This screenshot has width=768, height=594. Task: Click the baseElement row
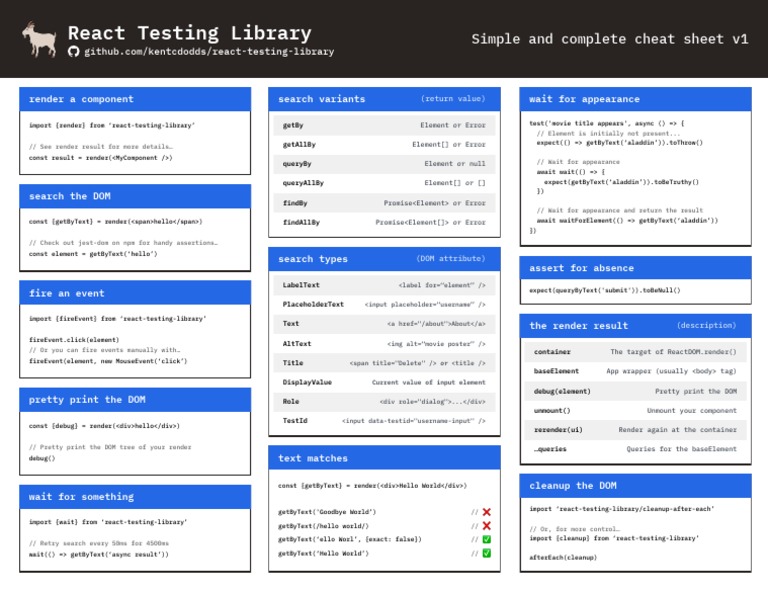click(635, 371)
